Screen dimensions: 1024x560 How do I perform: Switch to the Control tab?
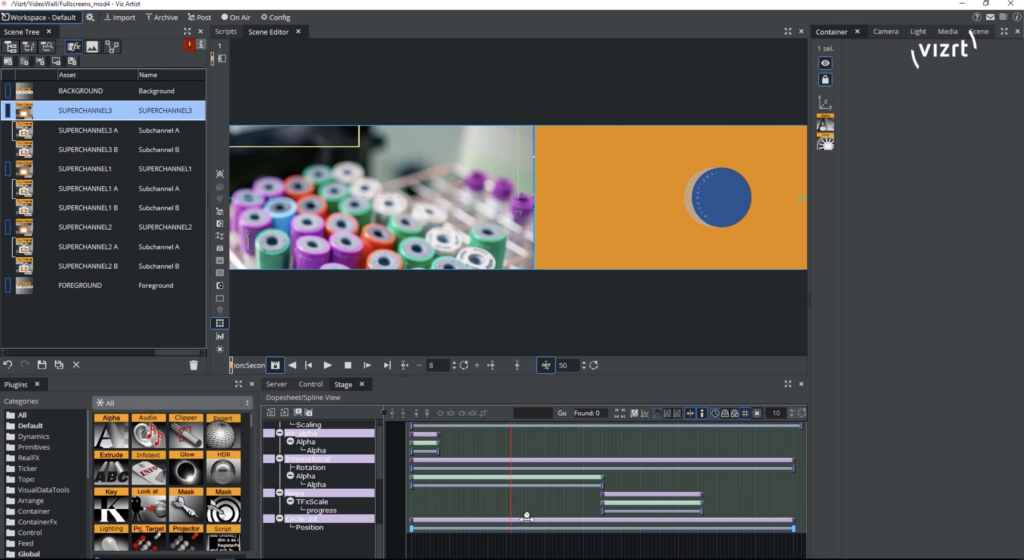[310, 384]
